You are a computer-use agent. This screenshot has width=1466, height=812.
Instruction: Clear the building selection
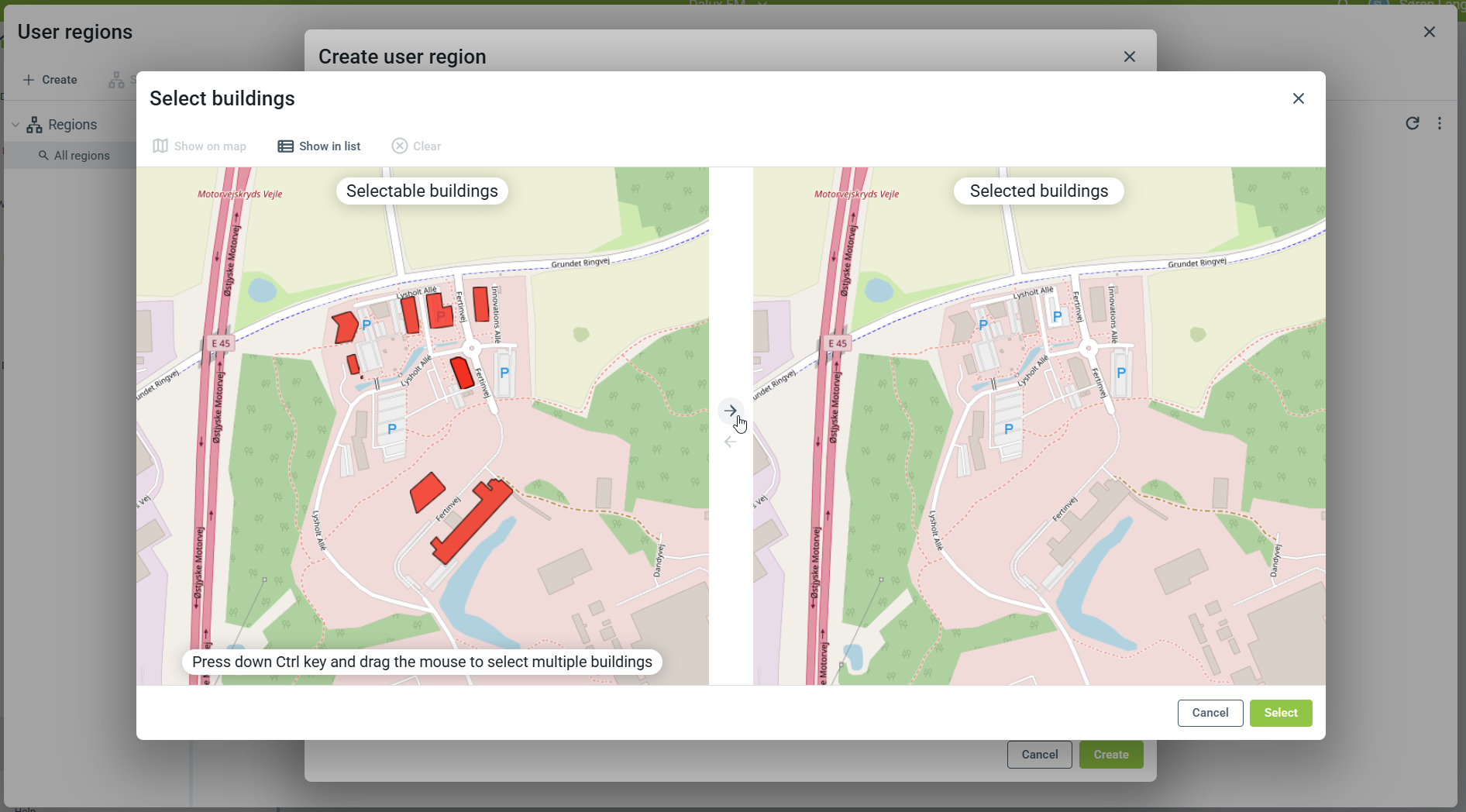[x=416, y=146]
